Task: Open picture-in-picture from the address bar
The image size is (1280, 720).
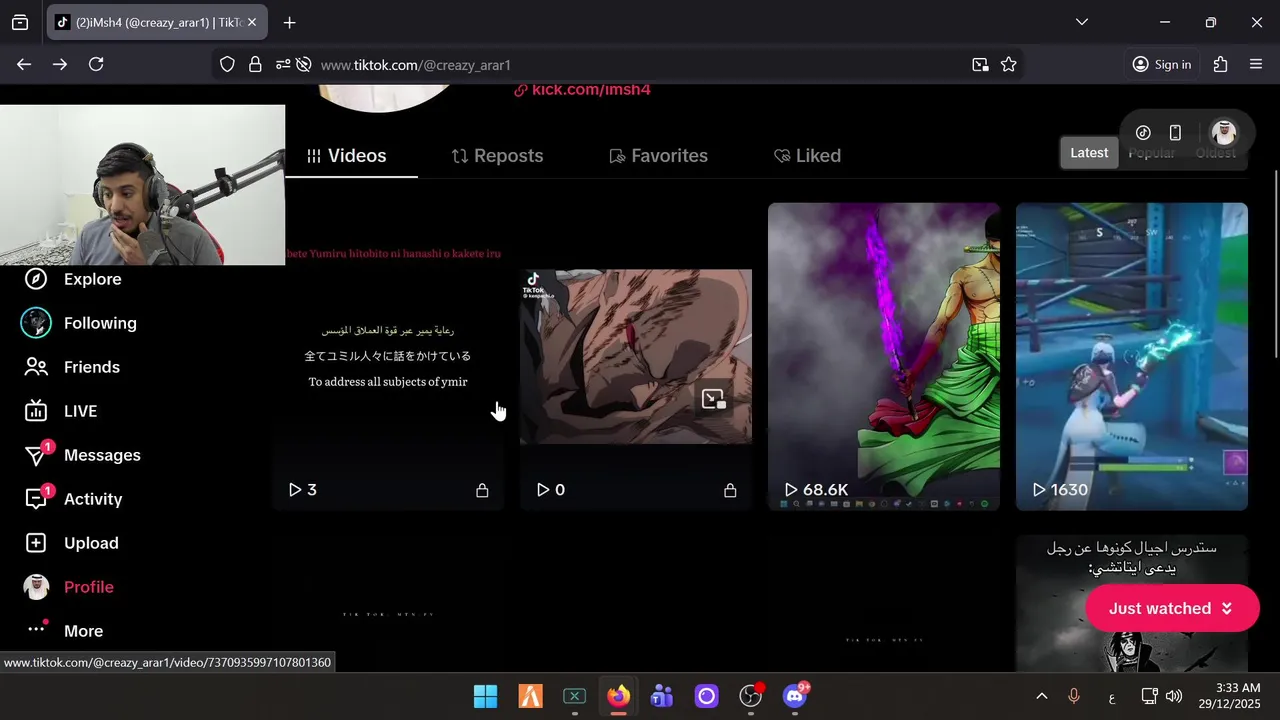Action: [x=980, y=64]
